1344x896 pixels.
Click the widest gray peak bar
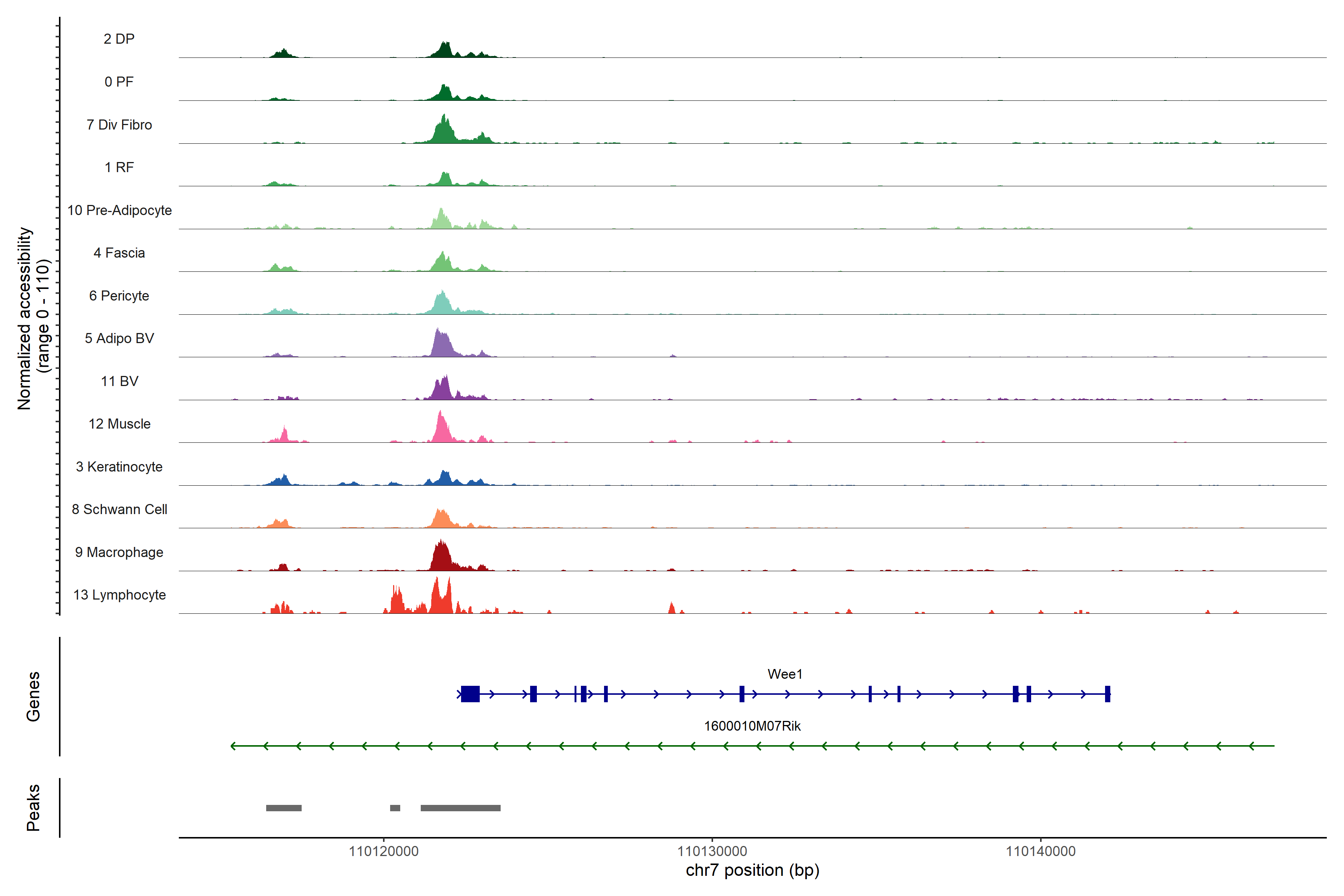(461, 808)
